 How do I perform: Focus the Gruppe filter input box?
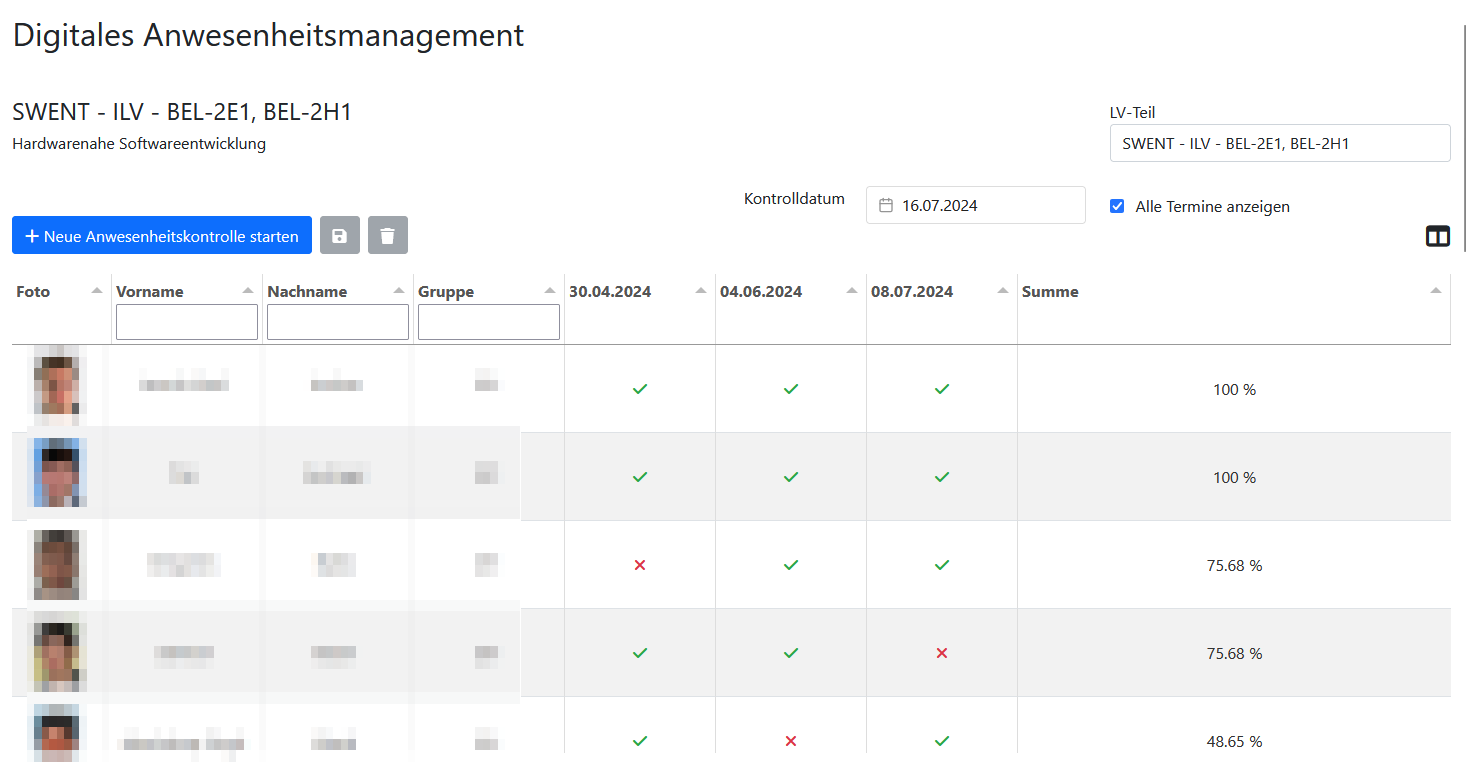[x=488, y=322]
